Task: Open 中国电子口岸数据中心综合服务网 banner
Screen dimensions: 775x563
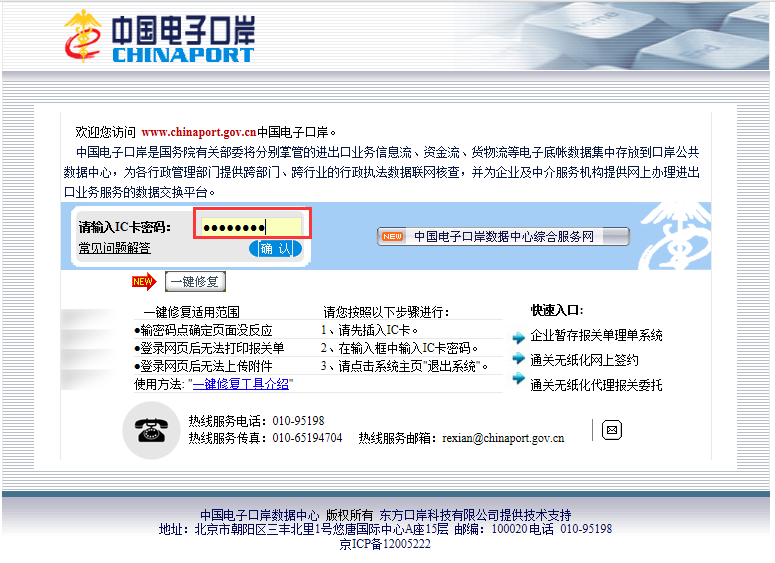Action: [x=503, y=237]
